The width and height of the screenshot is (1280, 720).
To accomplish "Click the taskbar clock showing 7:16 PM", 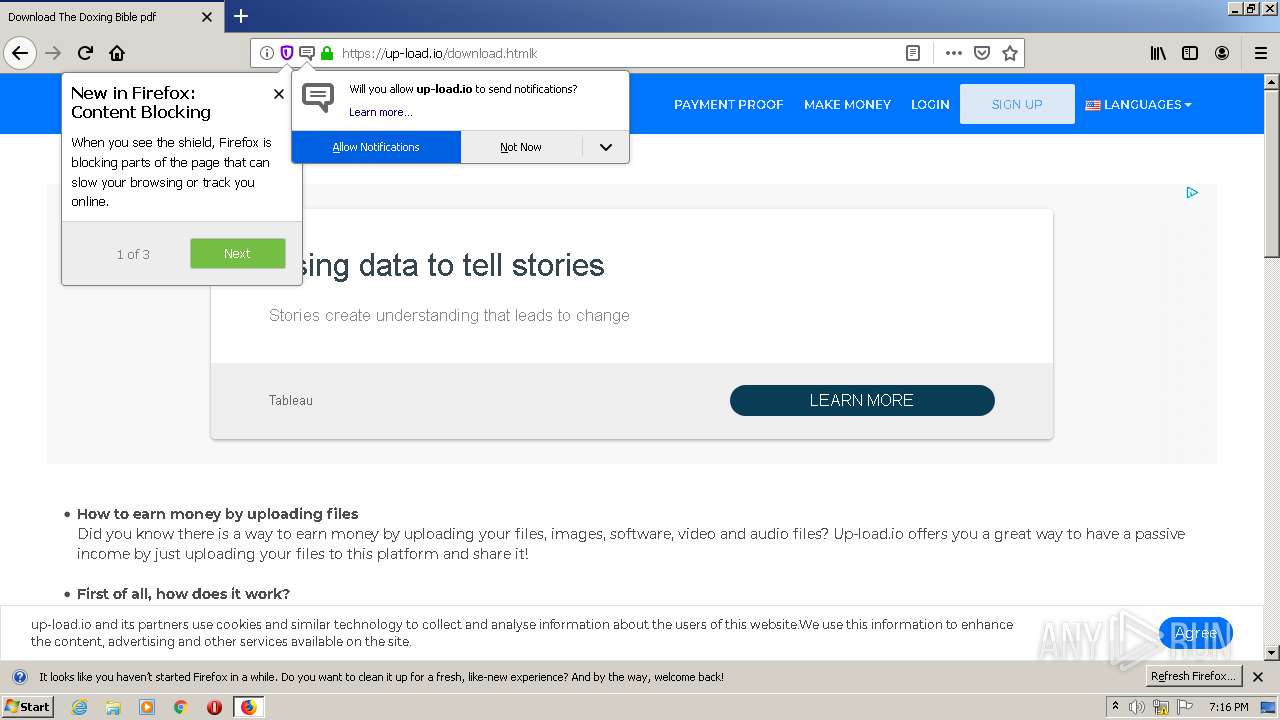I will (x=1228, y=707).
